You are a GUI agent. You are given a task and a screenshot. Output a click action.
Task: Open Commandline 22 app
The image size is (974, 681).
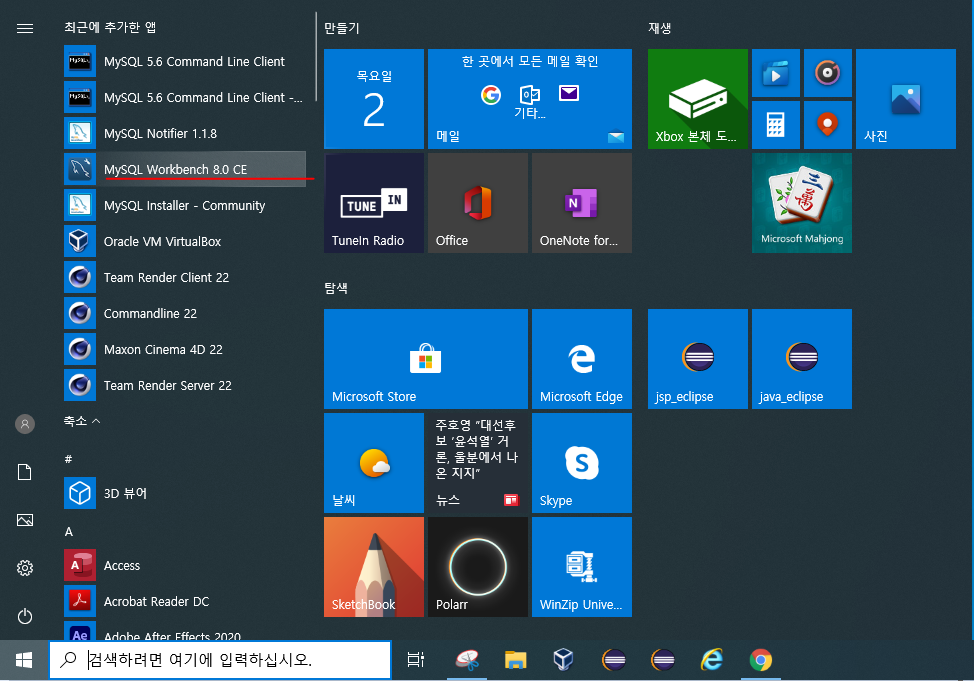184,313
